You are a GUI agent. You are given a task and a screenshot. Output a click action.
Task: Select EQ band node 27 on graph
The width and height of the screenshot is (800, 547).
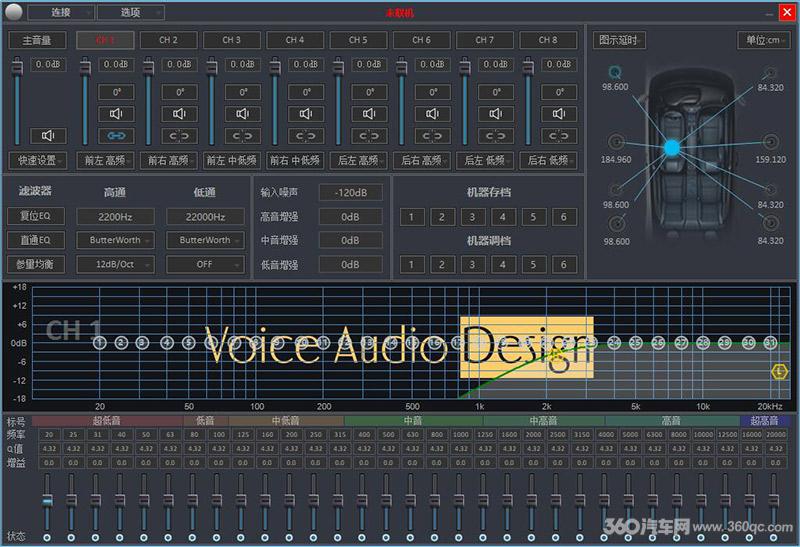tap(681, 343)
